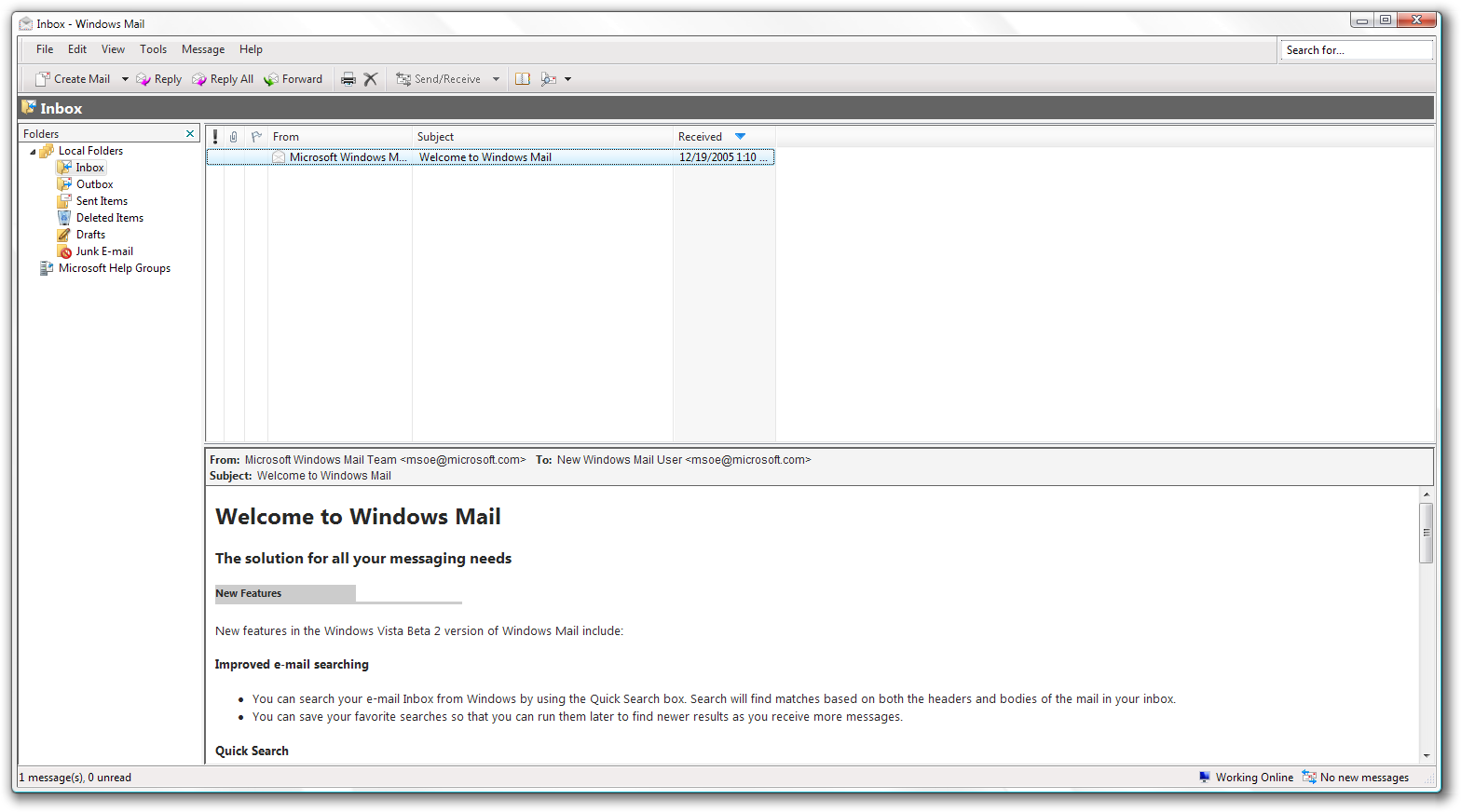Open the Create Mail dropdown arrow
1461x812 pixels.
pyautogui.click(x=125, y=79)
